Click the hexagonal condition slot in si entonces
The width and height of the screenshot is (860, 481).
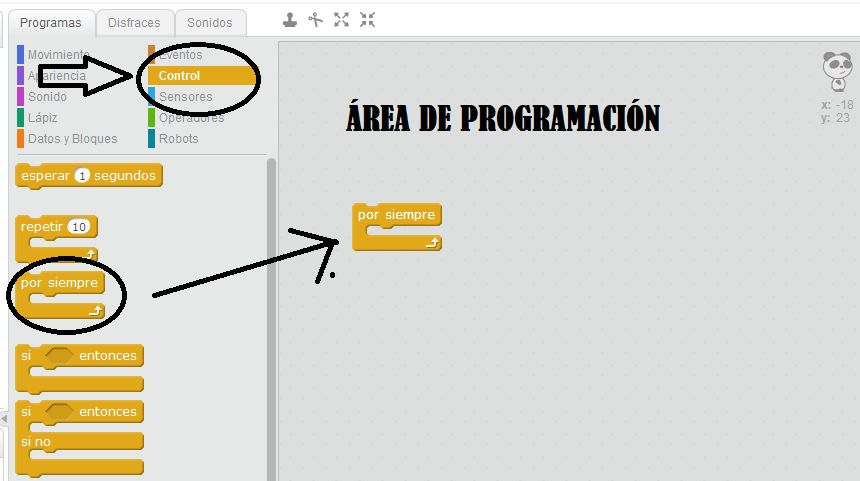pos(60,356)
